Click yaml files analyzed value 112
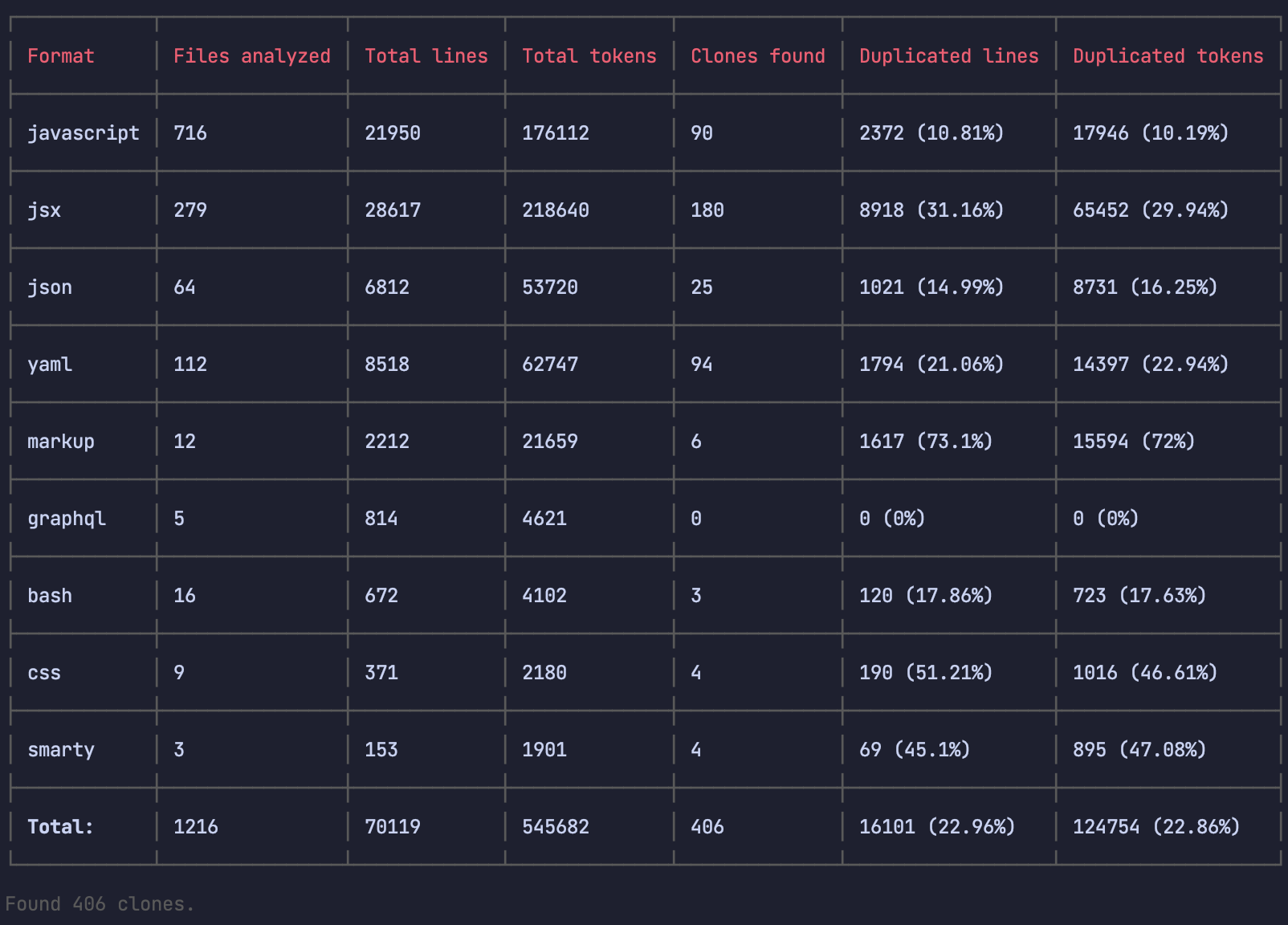1288x925 pixels. [x=190, y=365]
